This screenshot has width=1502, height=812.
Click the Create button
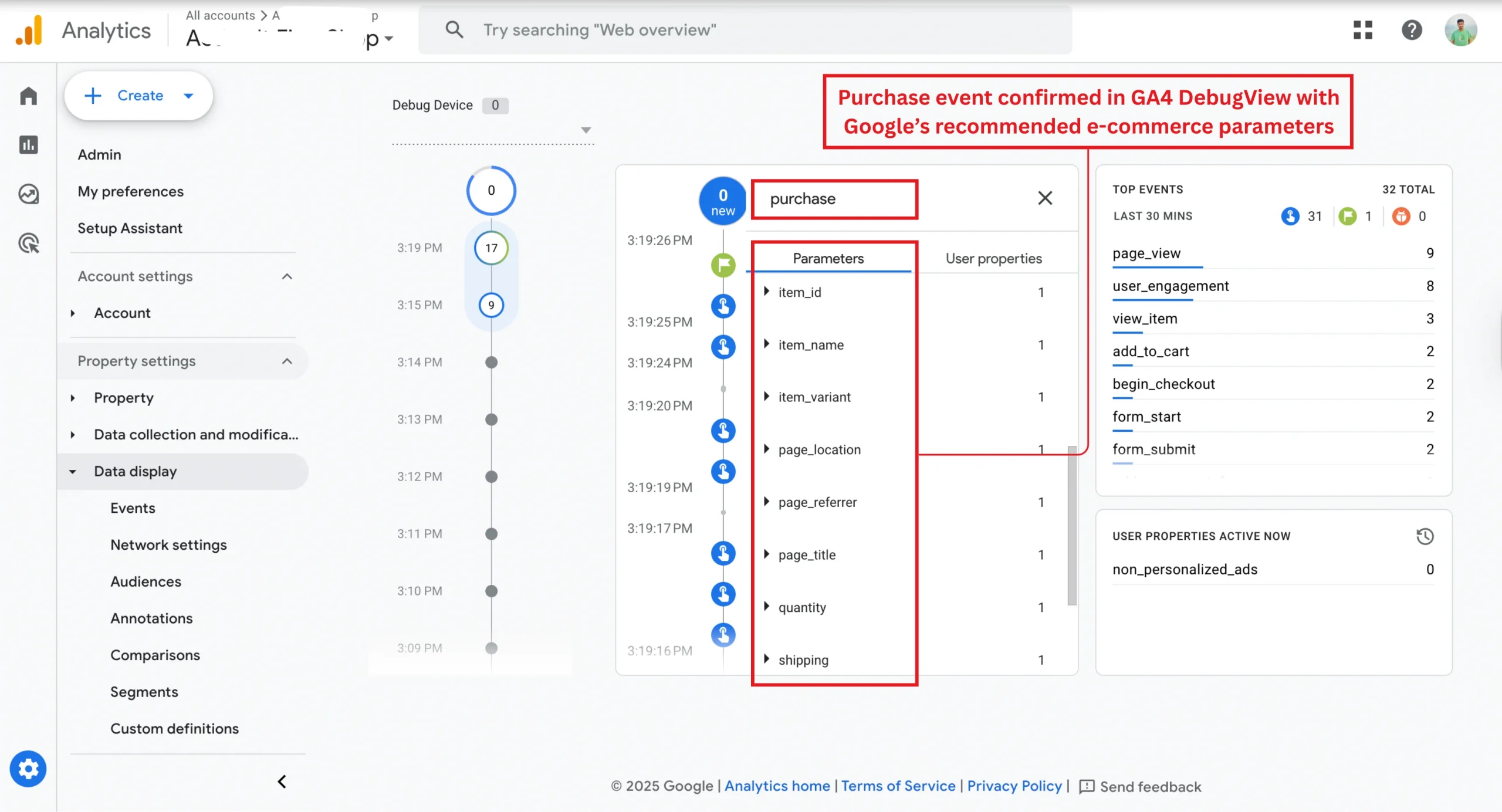tap(138, 96)
